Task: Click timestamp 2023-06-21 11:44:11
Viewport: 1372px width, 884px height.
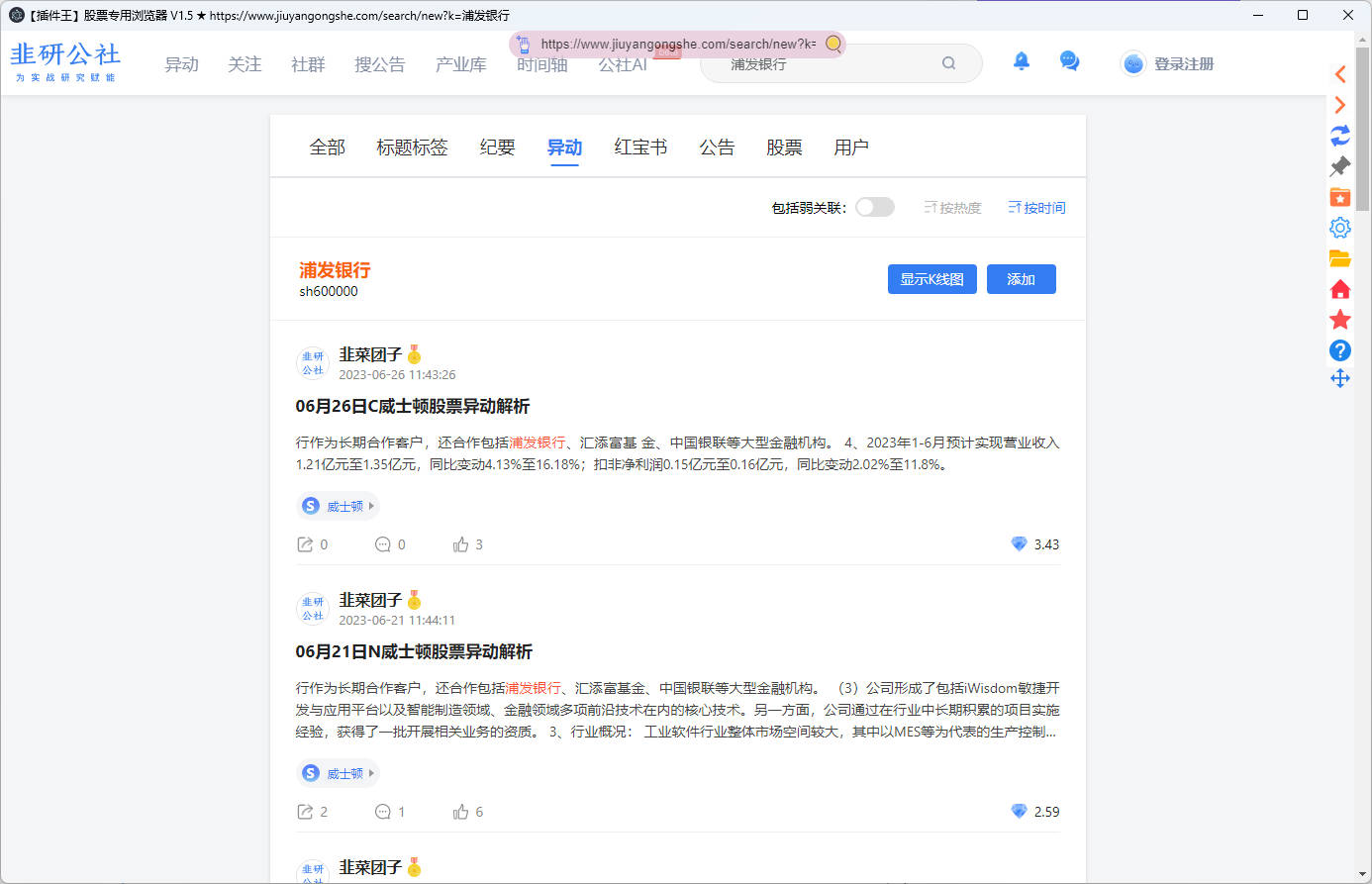Action: pyautogui.click(x=397, y=621)
